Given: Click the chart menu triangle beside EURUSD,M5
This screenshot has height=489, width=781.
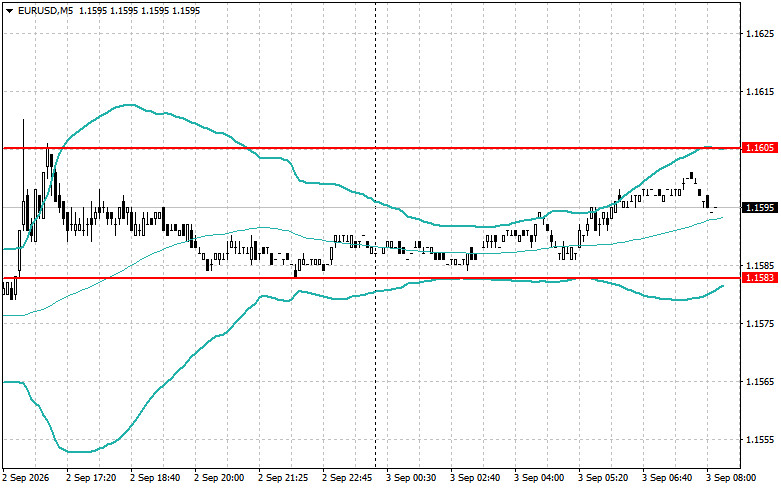Looking at the screenshot, I should click(x=10, y=10).
